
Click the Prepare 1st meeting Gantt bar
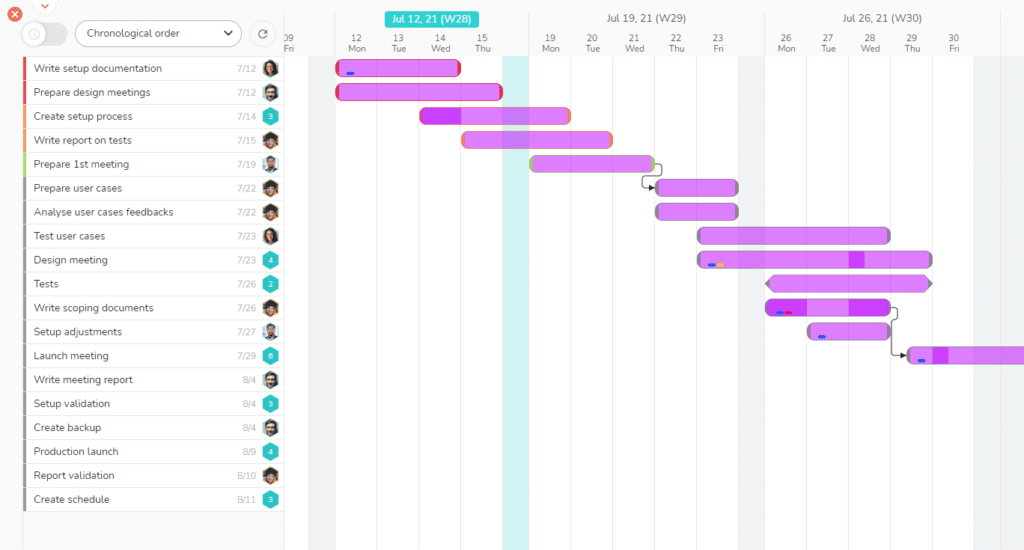pyautogui.click(x=592, y=164)
